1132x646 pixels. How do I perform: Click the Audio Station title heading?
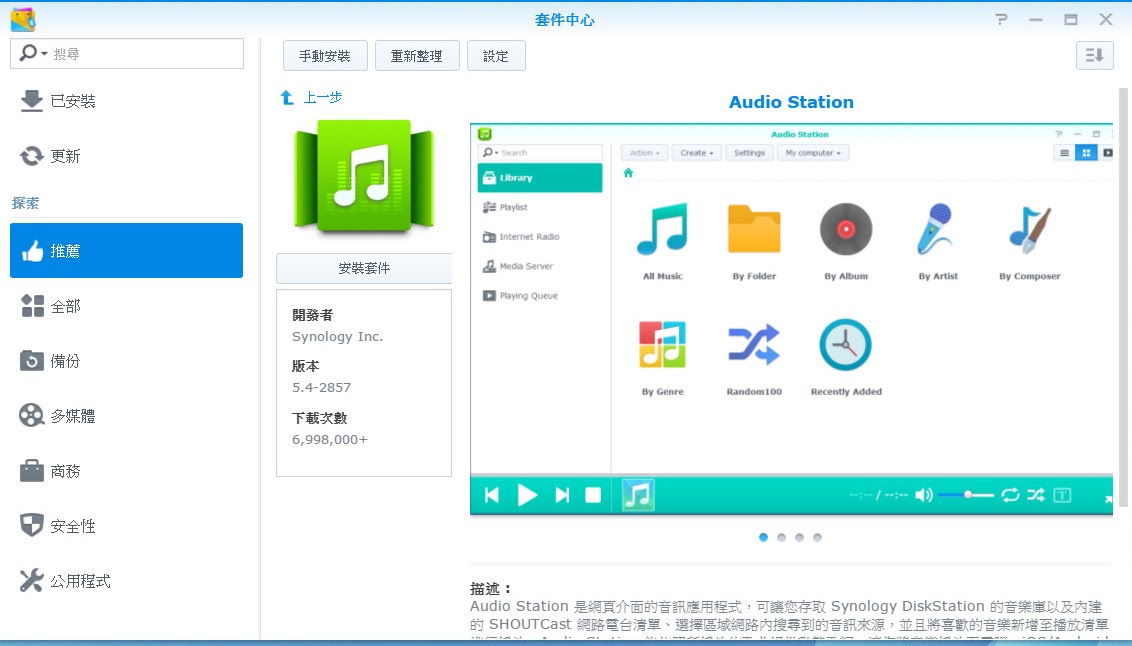point(791,102)
